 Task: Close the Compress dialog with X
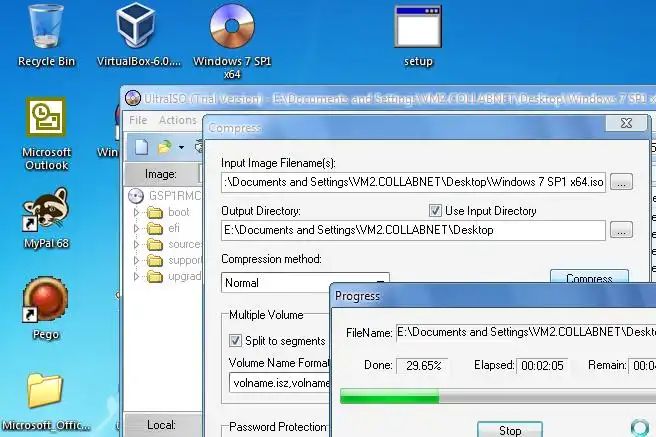[626, 123]
